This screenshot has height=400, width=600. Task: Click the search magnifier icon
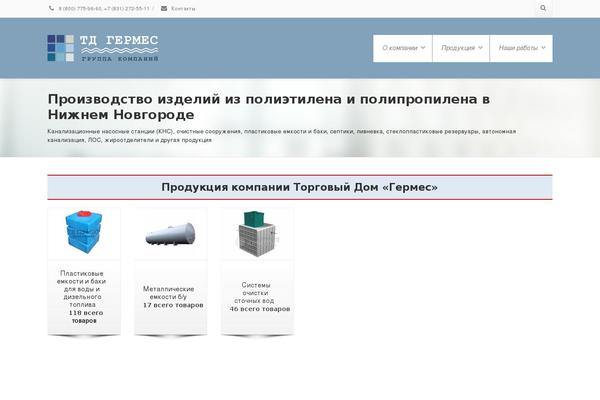point(543,8)
